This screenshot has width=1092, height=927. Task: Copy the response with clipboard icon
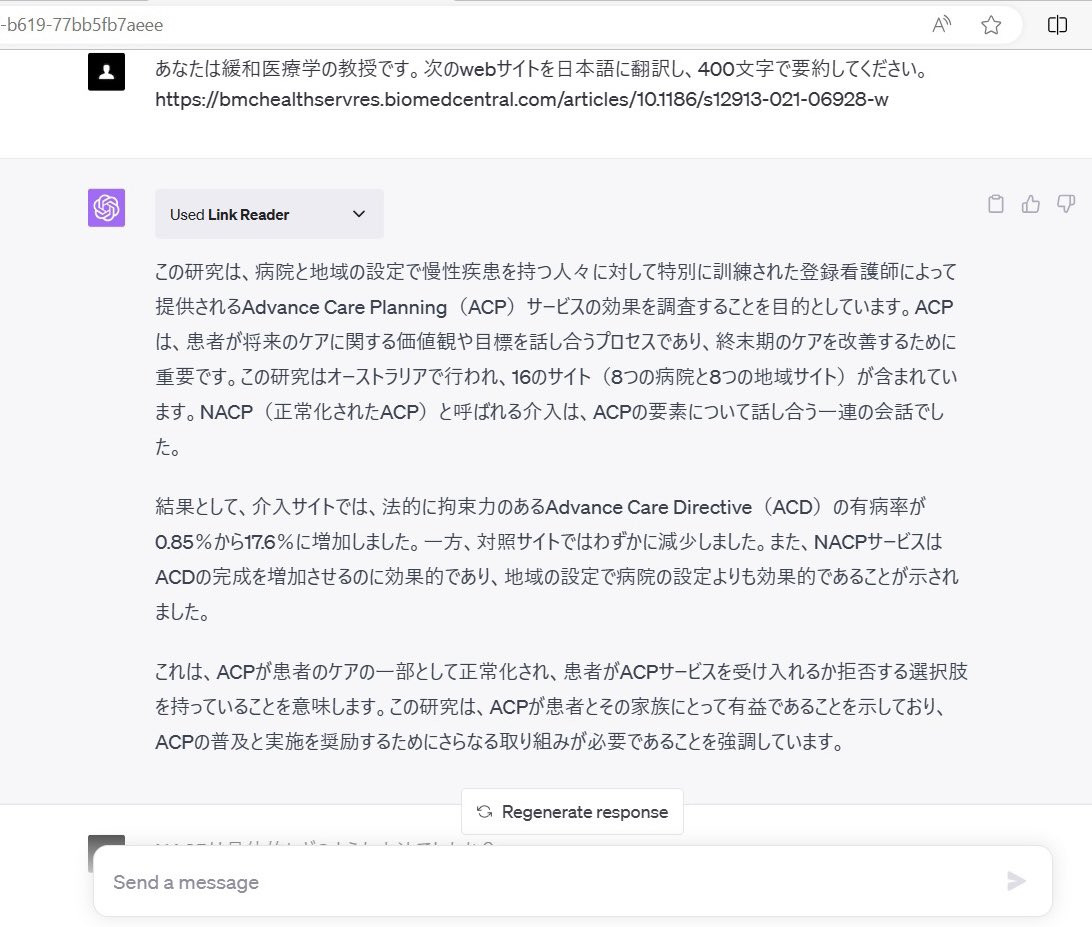click(996, 203)
